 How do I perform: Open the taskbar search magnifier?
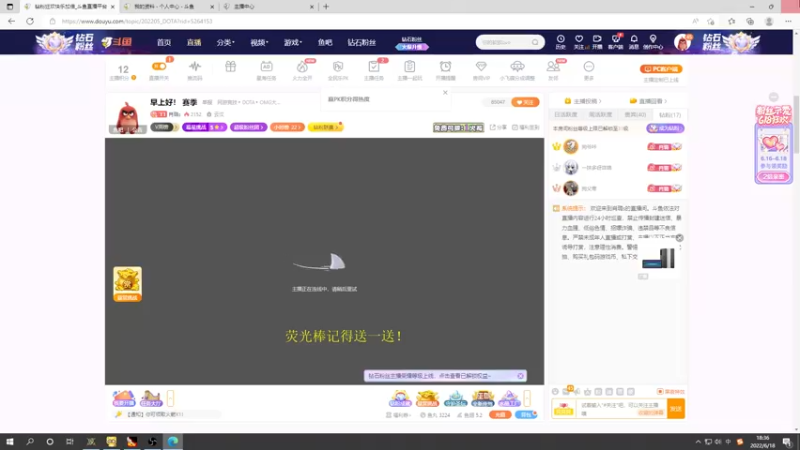pyautogui.click(x=30, y=441)
